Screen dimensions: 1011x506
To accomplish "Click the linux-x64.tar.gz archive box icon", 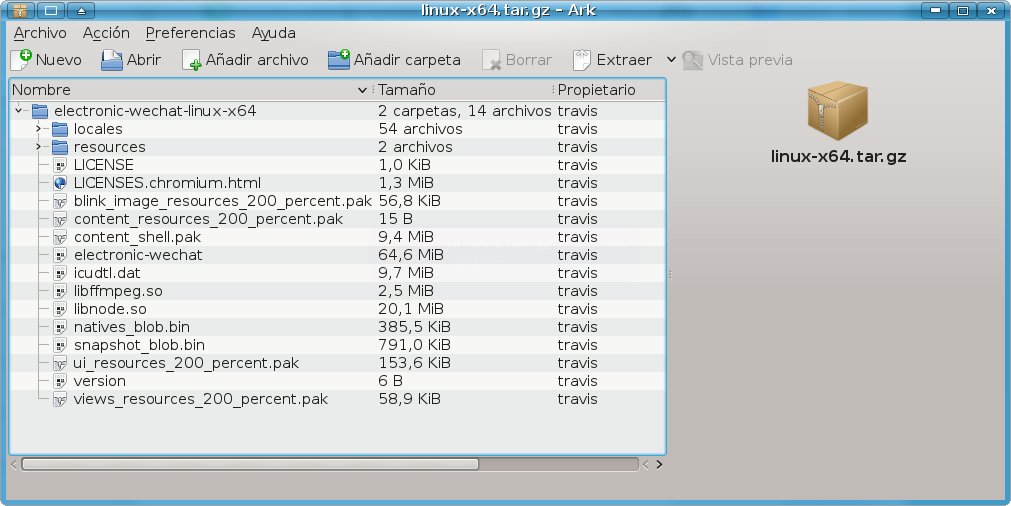I will [838, 111].
